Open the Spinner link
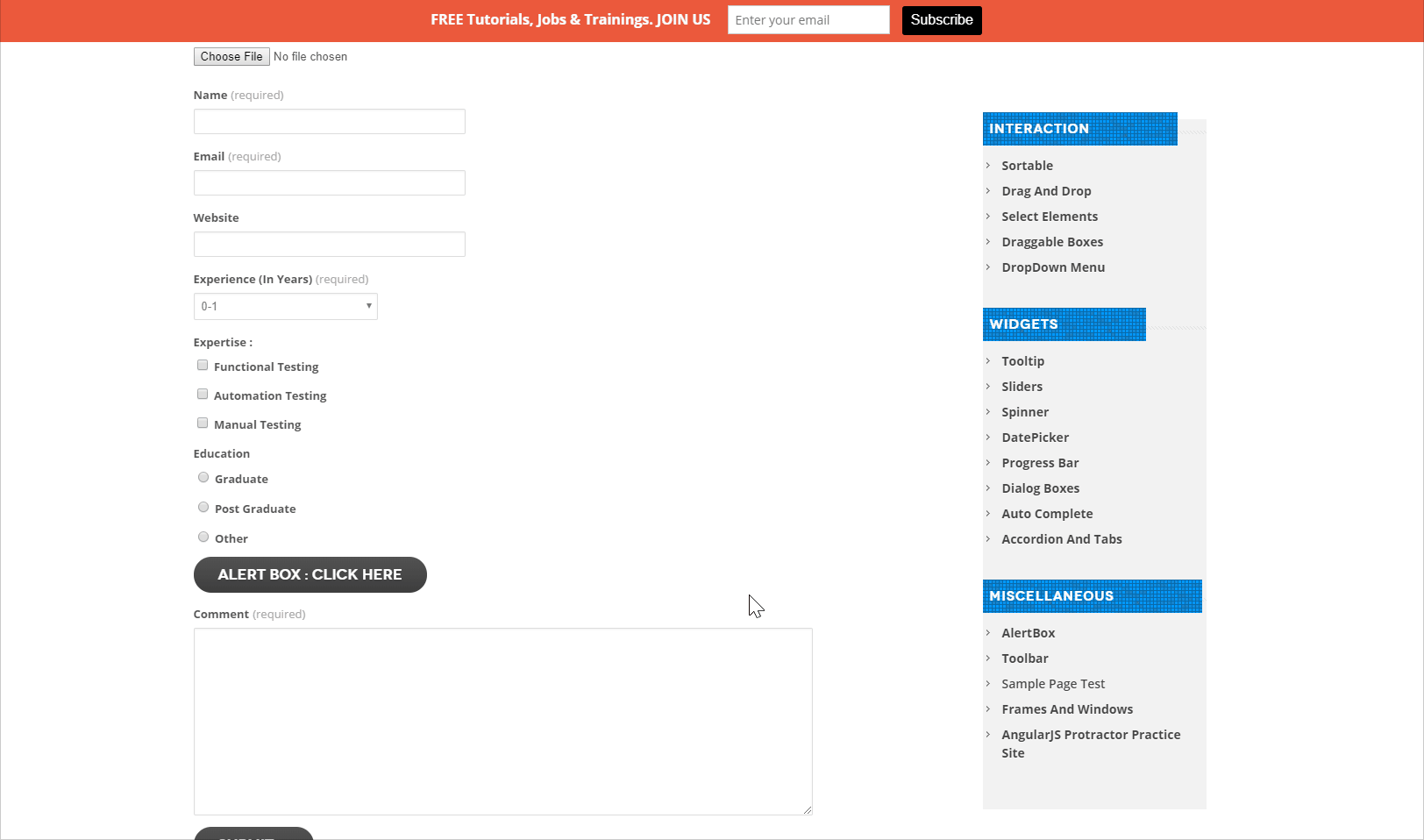The image size is (1424, 840). [1026, 412]
